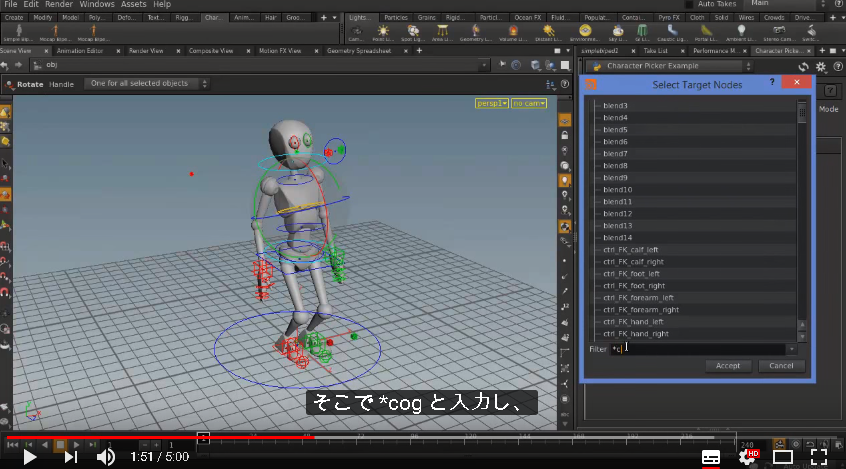Switch to the Geometry Spreadsheet tab
The height and width of the screenshot is (469, 846).
coord(359,51)
